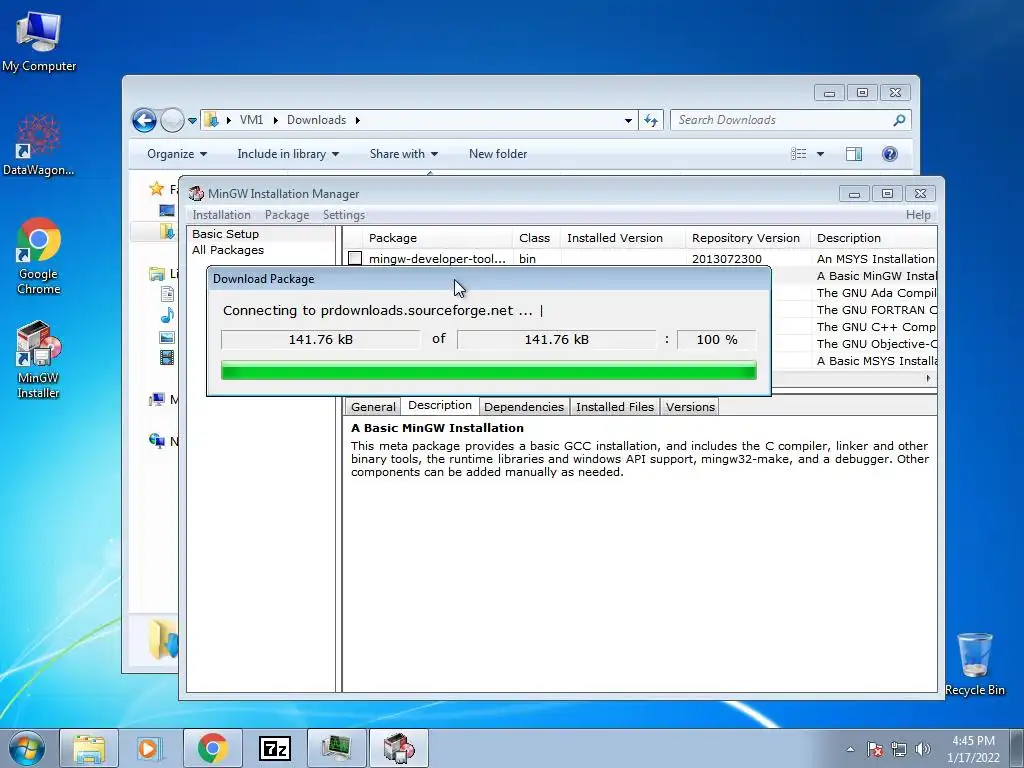Open the system monitor taskbar icon

coord(336,748)
